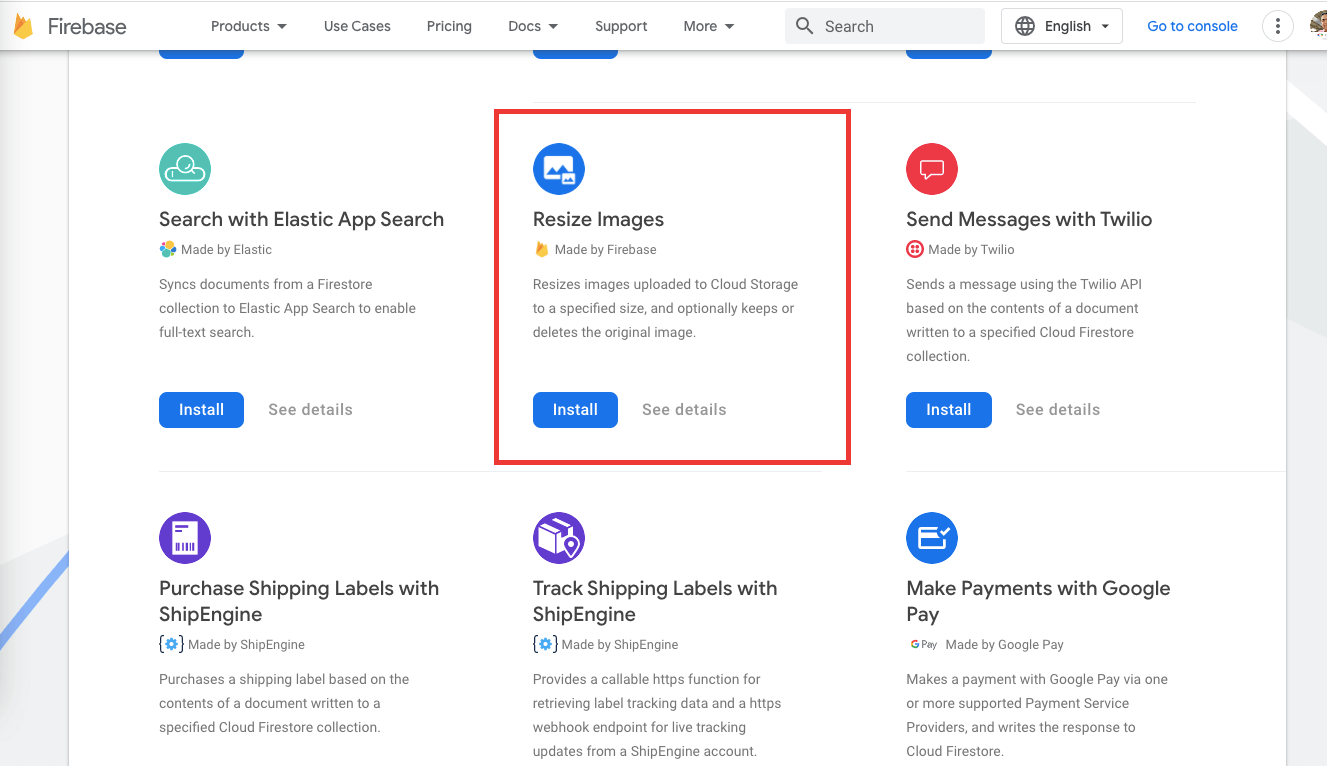1327x766 pixels.
Task: Click the search magnifier icon
Action: 805,26
